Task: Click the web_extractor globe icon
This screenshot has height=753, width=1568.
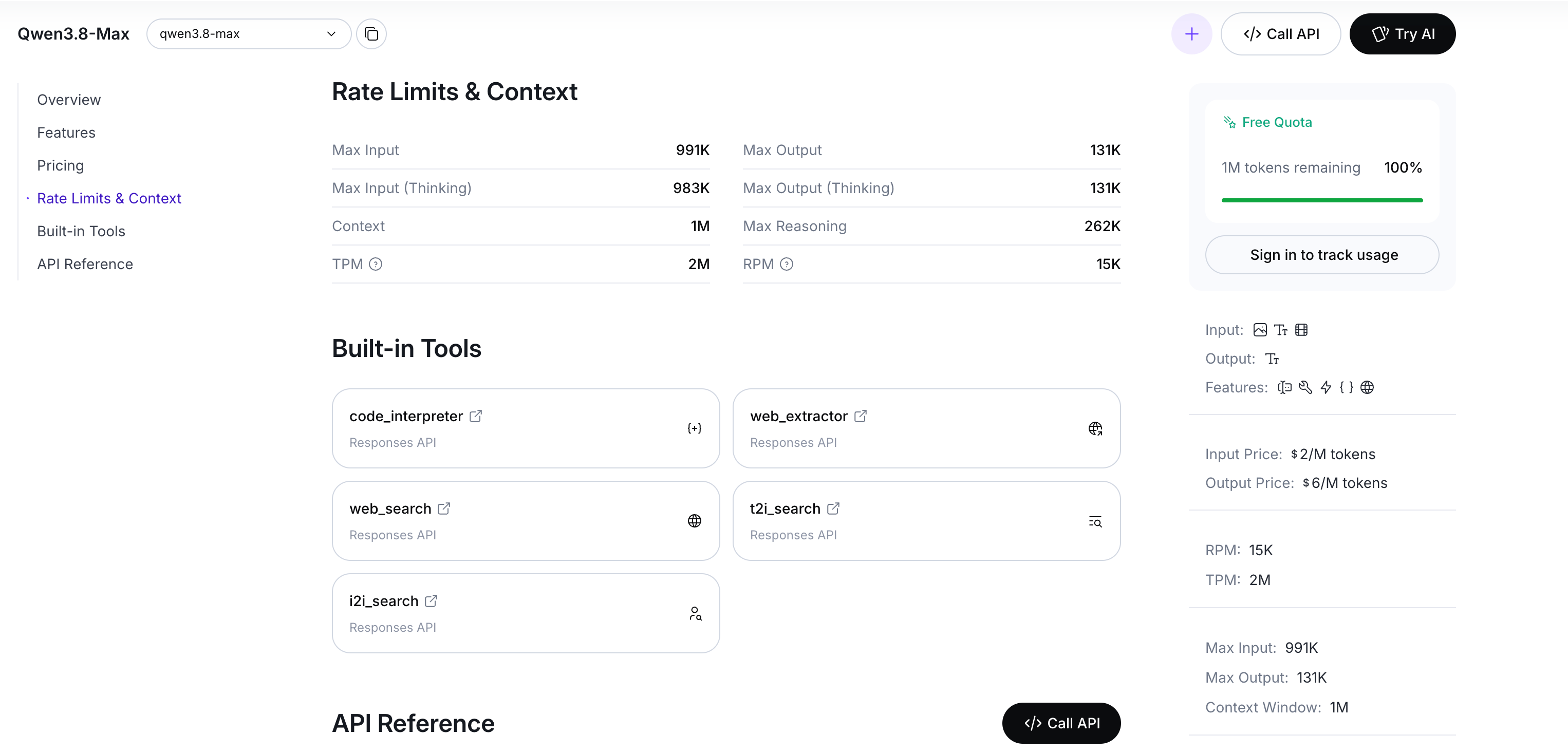Action: (x=1095, y=428)
